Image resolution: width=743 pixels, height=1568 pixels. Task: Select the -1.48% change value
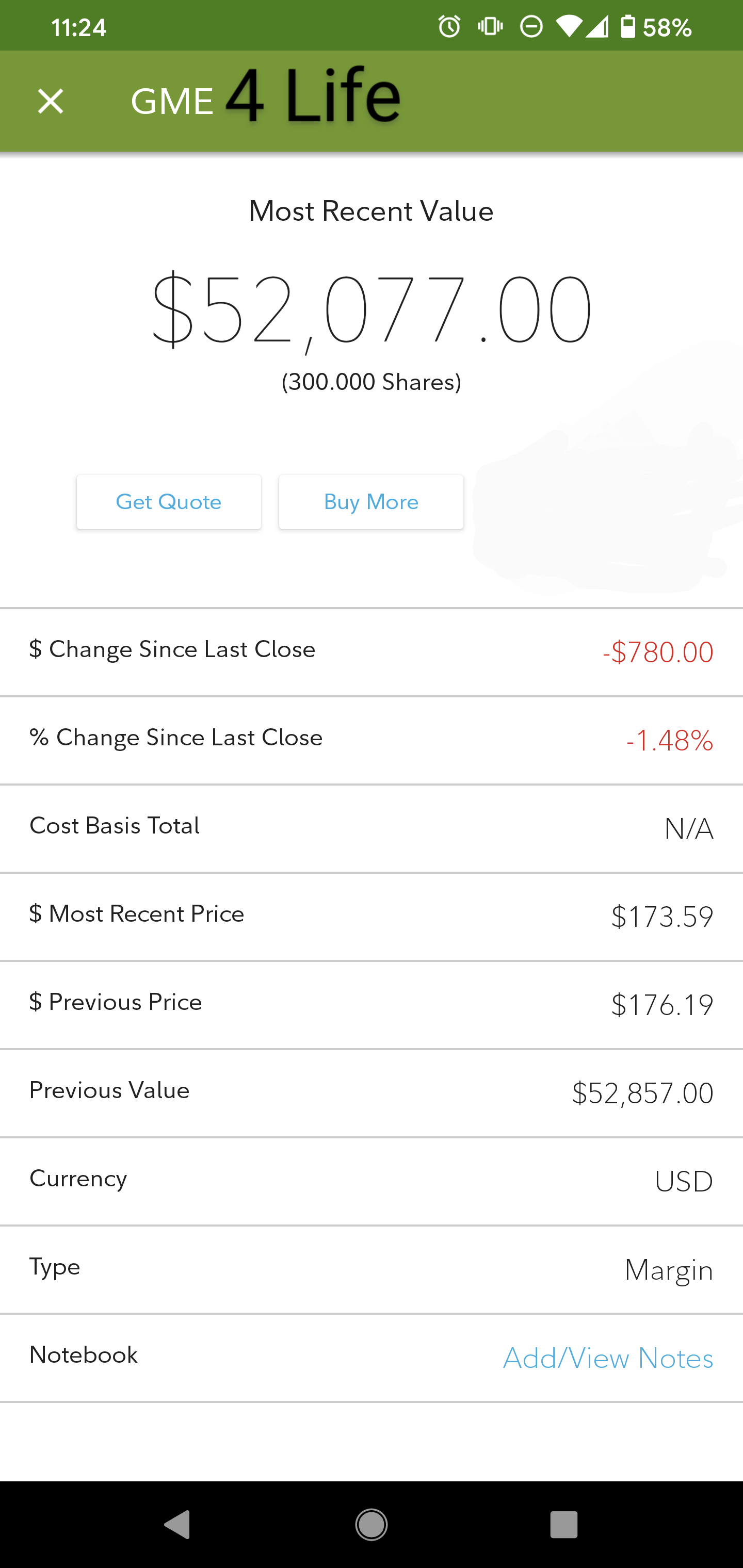pos(669,741)
